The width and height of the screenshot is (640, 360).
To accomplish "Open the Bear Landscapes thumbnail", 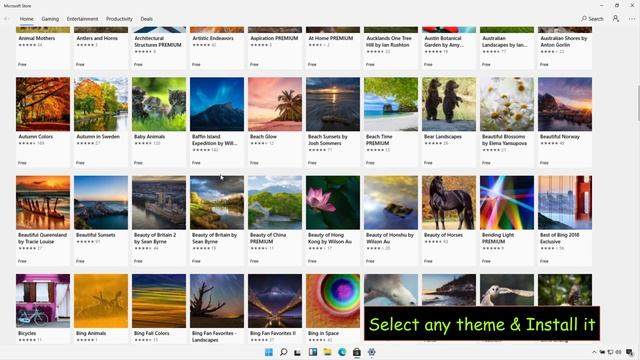I will [x=449, y=104].
